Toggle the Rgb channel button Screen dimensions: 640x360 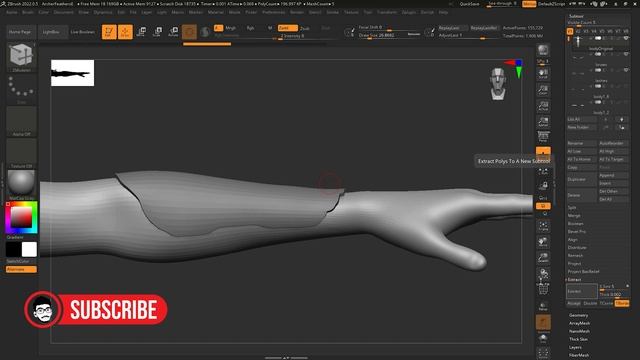click(250, 28)
